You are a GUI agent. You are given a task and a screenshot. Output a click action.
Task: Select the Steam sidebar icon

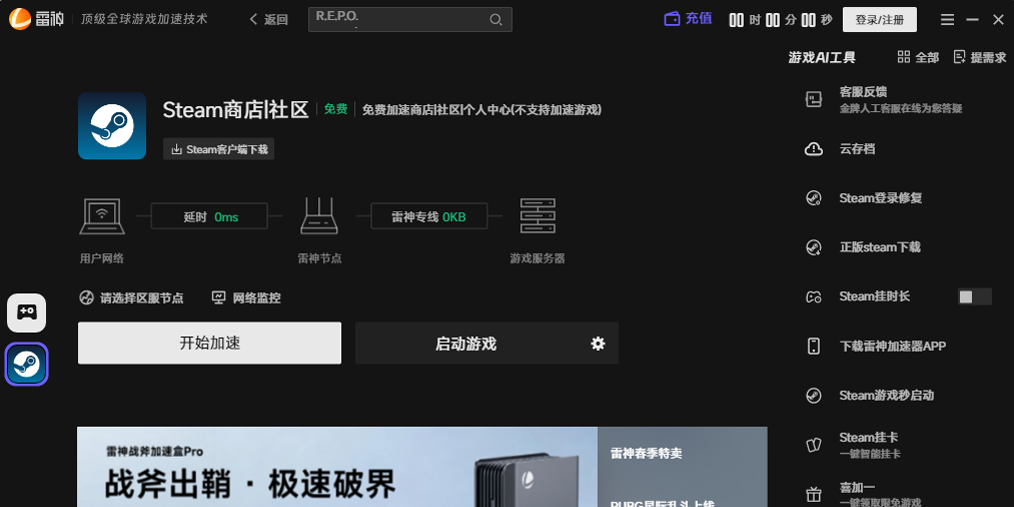pos(27,364)
